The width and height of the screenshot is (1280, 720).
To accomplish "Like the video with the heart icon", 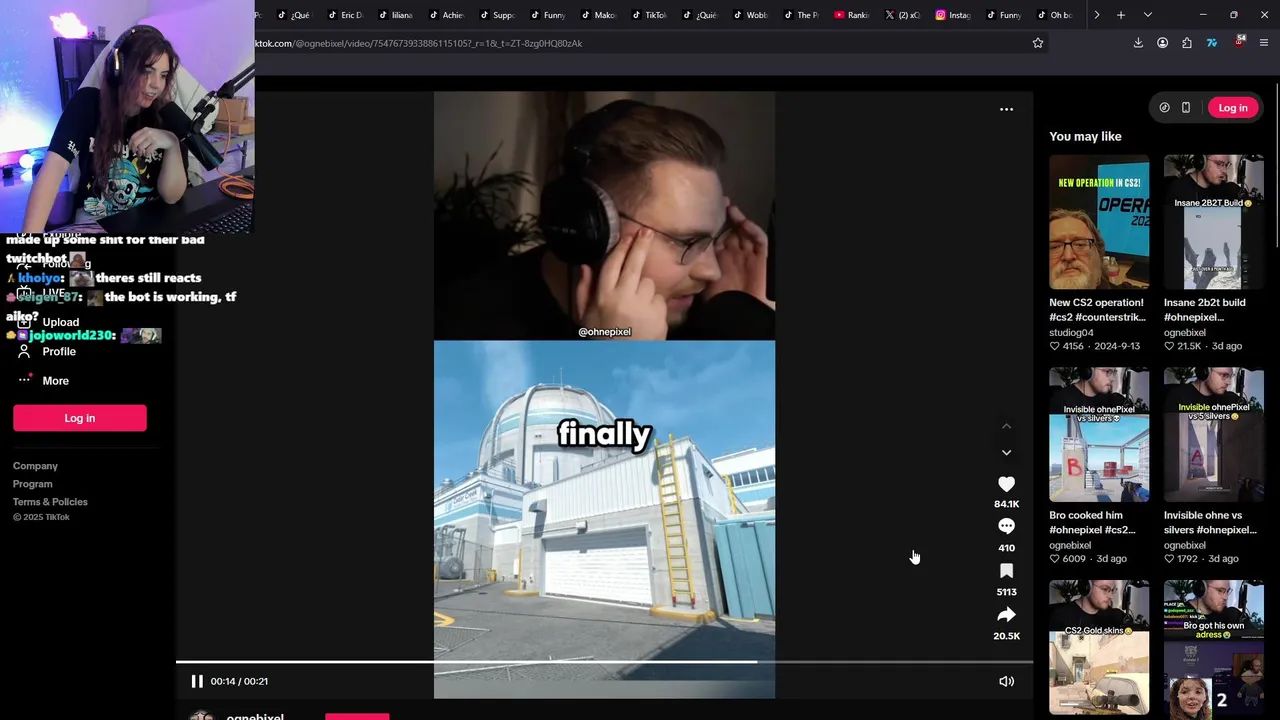I will pos(1006,484).
